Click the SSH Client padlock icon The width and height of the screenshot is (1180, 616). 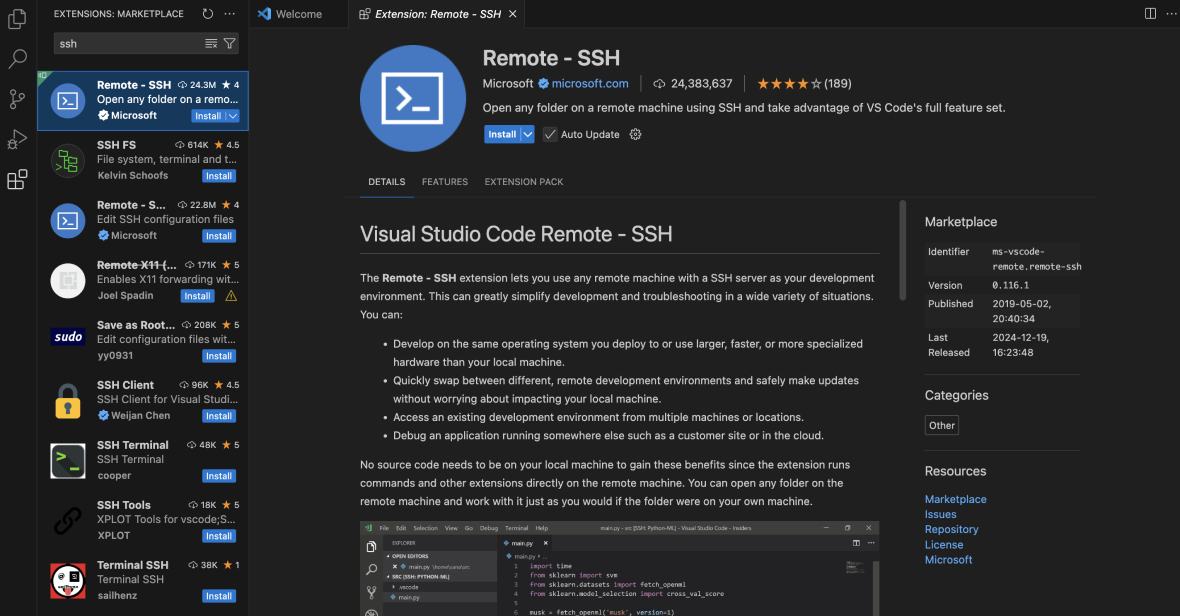[68, 400]
